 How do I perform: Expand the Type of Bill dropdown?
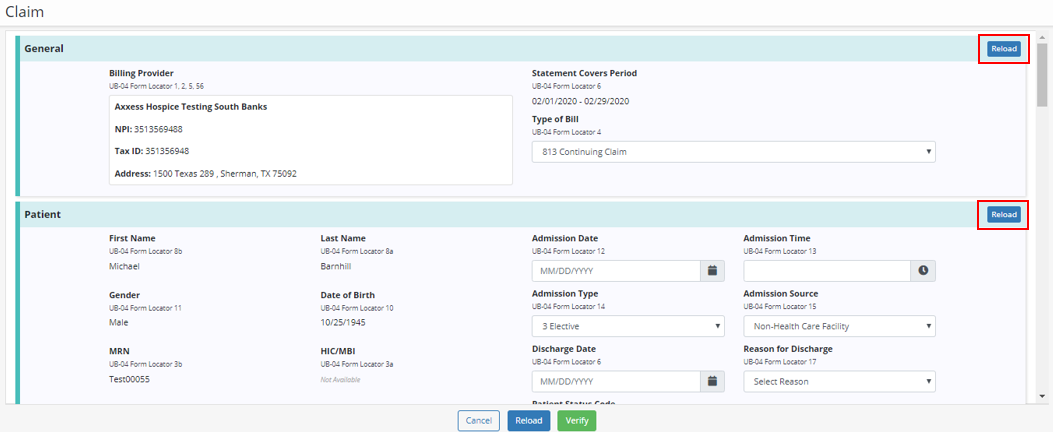click(733, 152)
